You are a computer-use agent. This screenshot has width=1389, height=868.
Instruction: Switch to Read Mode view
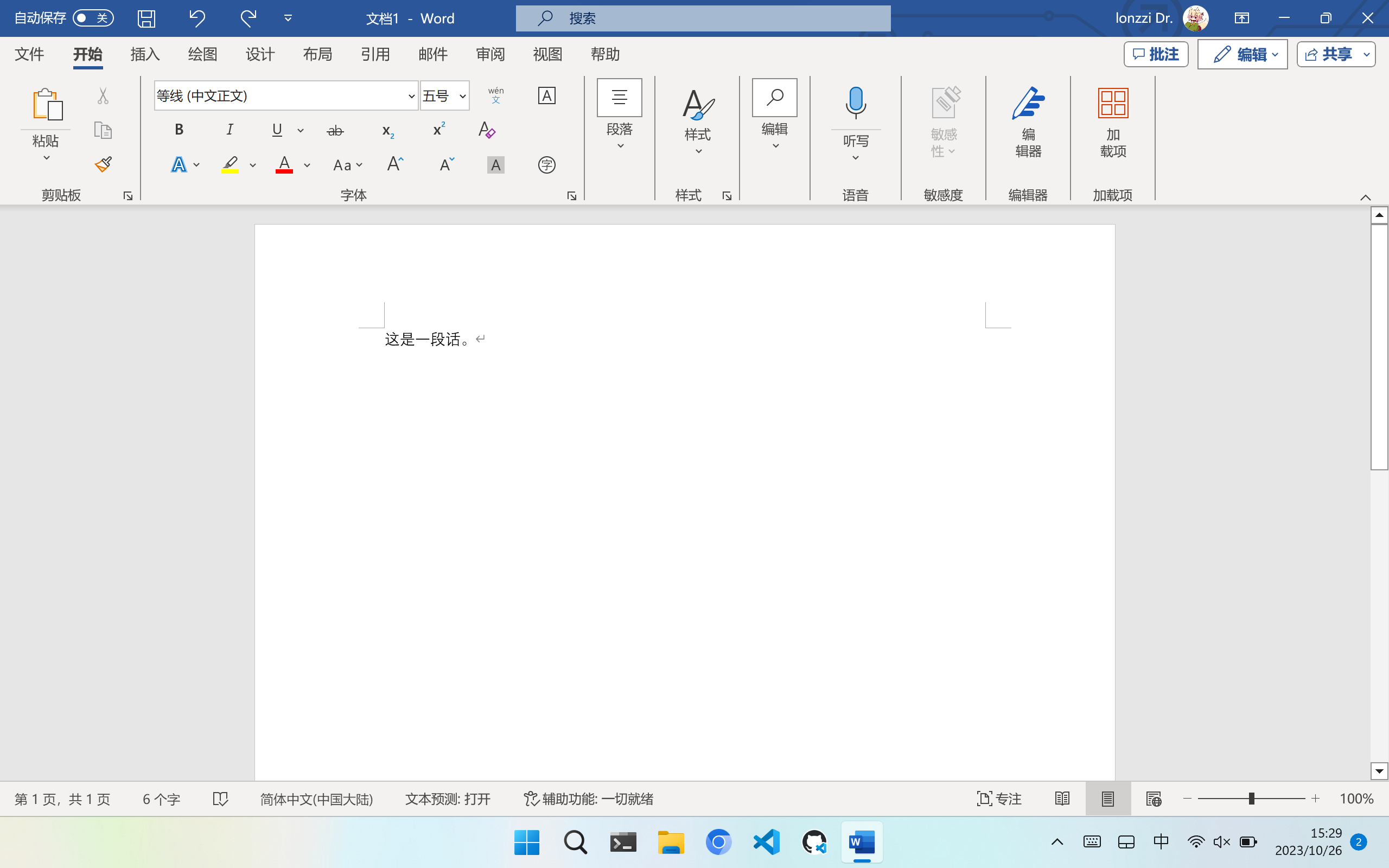tap(1062, 799)
